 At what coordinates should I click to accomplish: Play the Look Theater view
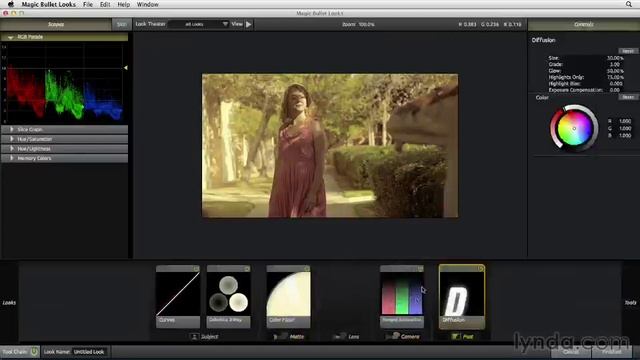249,24
